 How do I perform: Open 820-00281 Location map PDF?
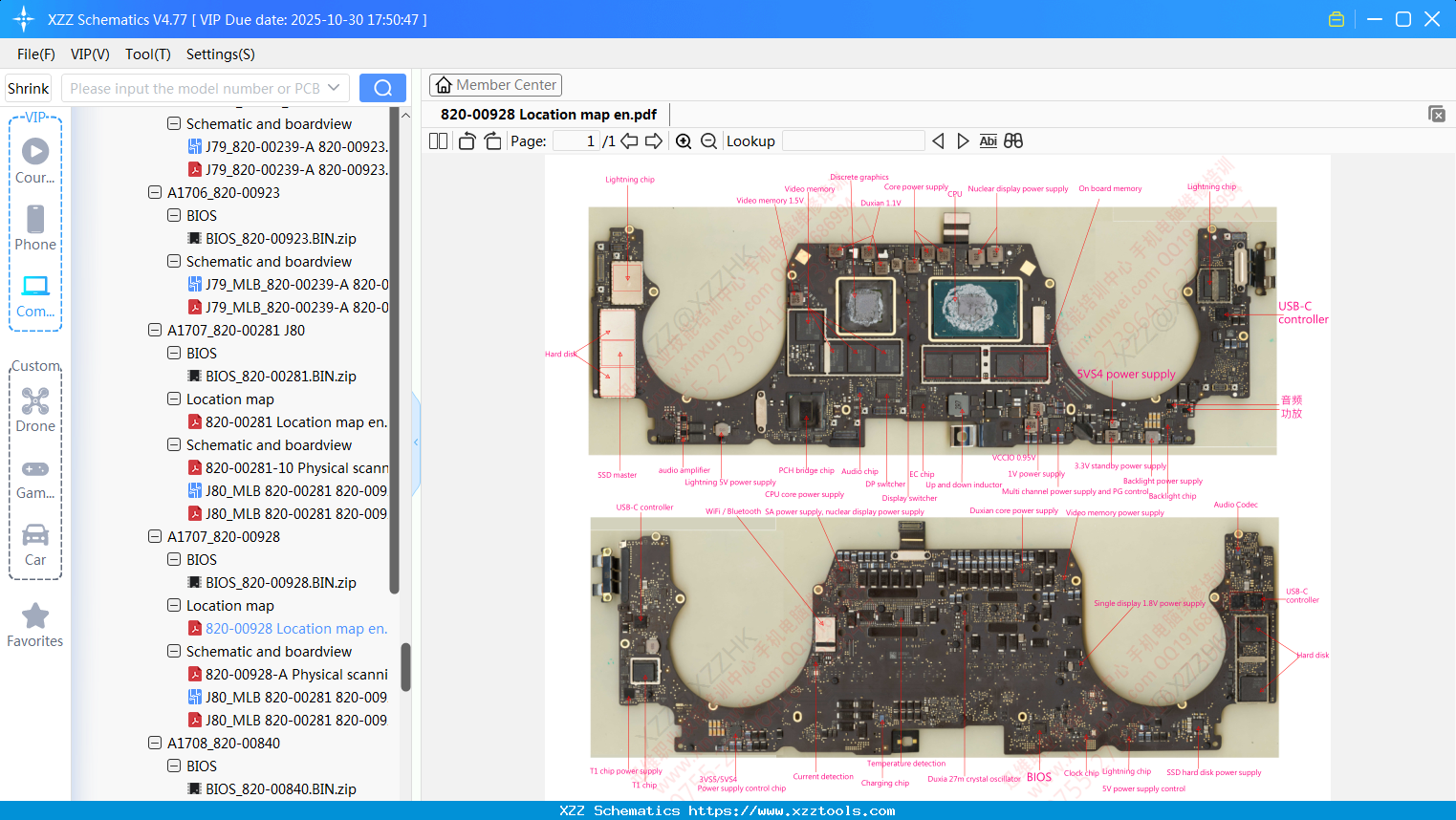coord(288,422)
